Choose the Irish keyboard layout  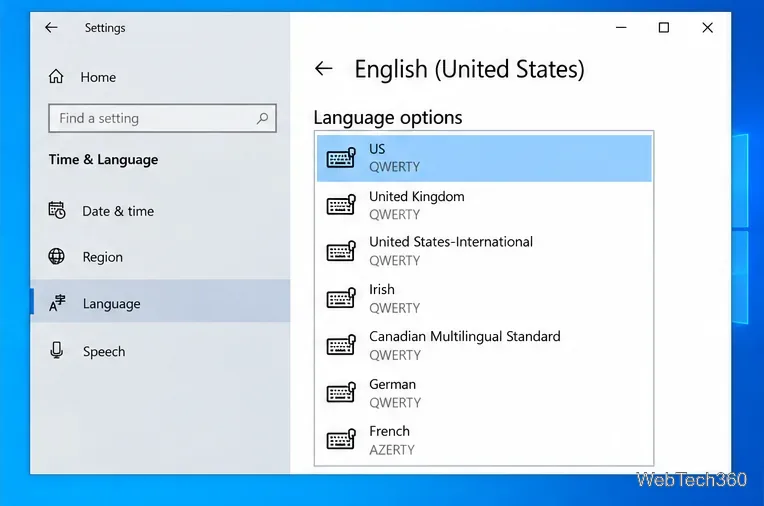484,298
